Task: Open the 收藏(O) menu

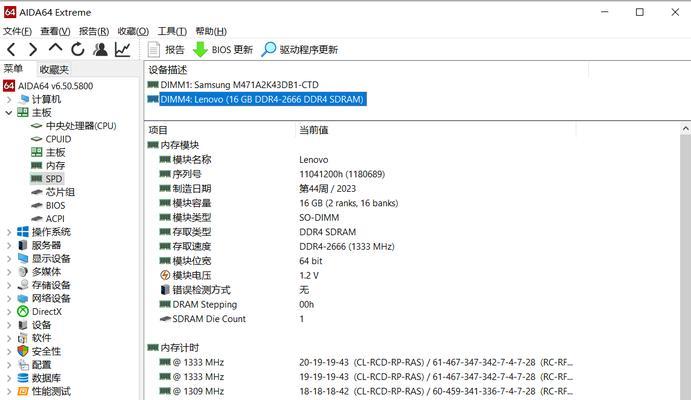Action: [133, 31]
